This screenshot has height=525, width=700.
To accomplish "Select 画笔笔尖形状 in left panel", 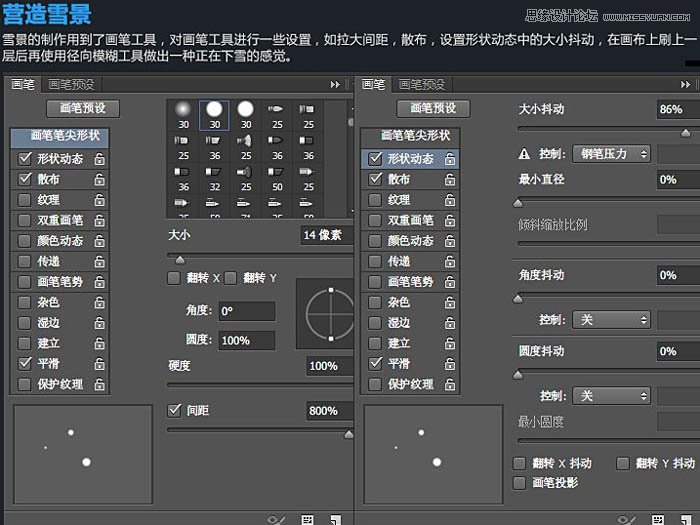I will coord(59,138).
